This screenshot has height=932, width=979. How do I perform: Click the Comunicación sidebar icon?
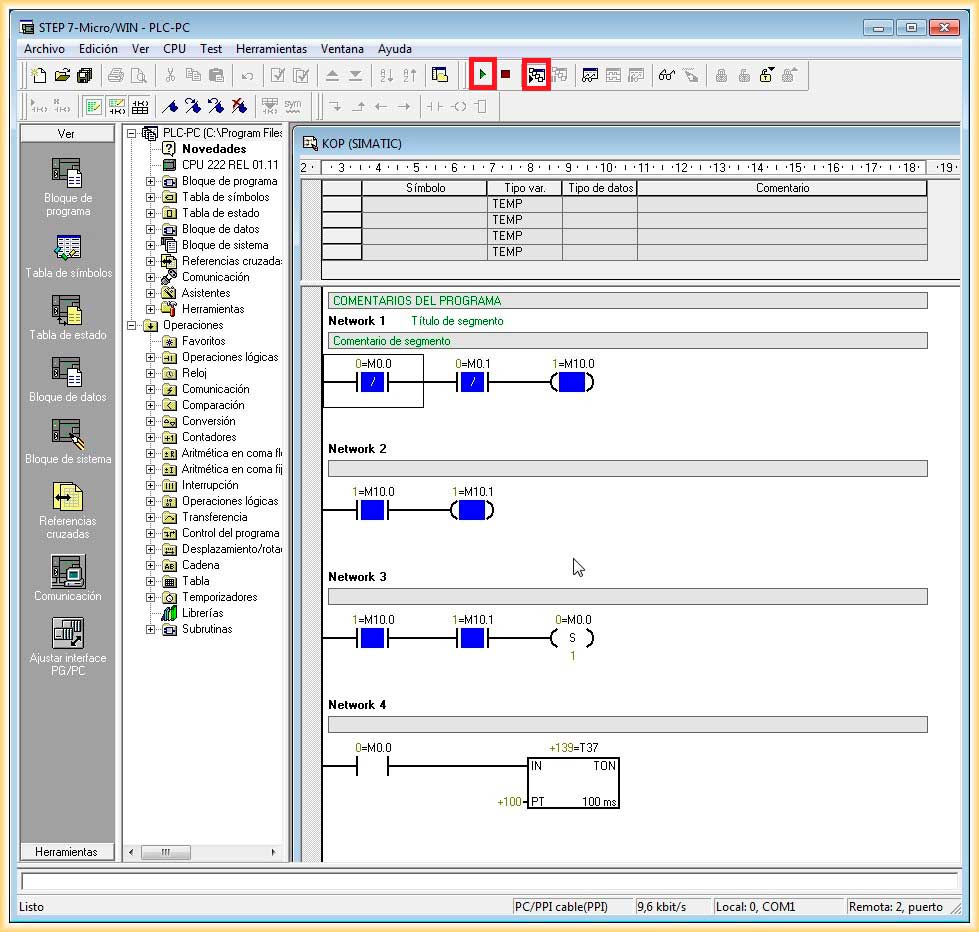click(x=67, y=571)
